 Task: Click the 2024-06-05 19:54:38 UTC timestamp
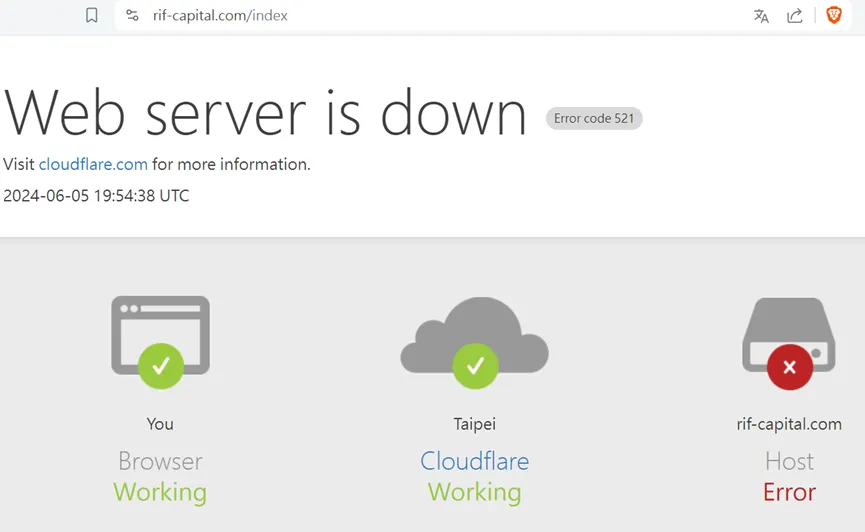(96, 195)
